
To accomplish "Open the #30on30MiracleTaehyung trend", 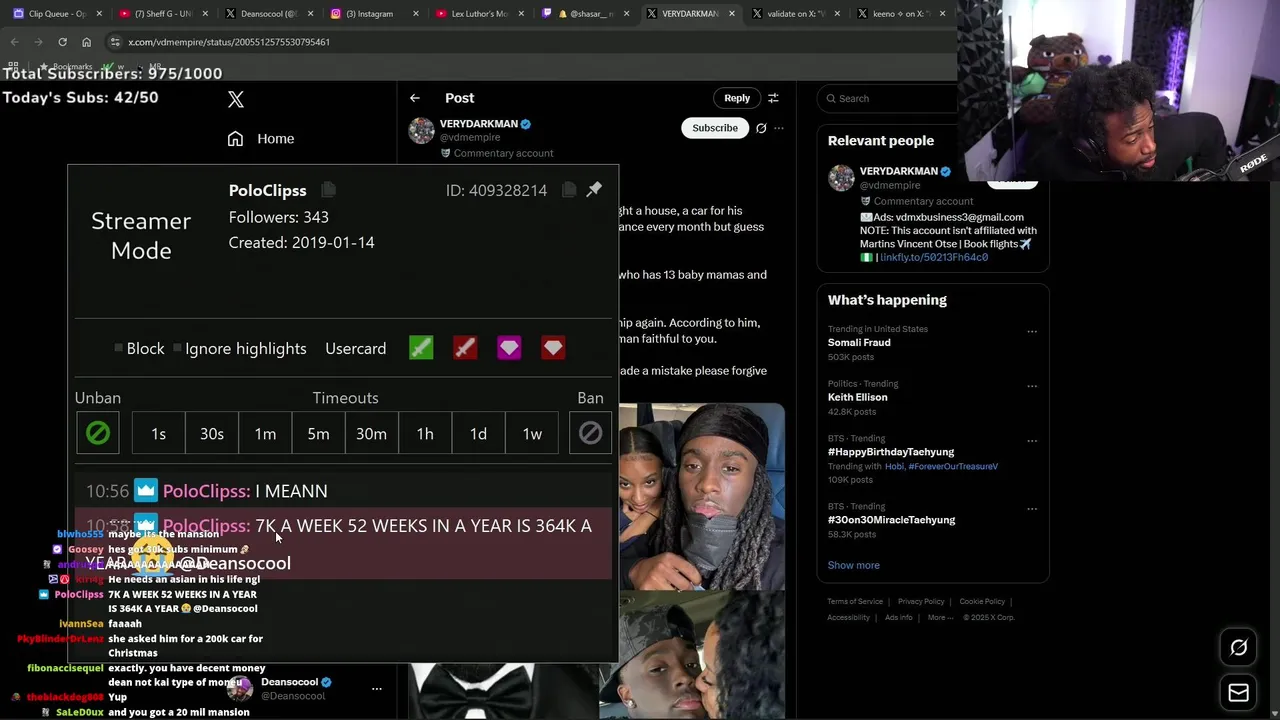I will 891,520.
